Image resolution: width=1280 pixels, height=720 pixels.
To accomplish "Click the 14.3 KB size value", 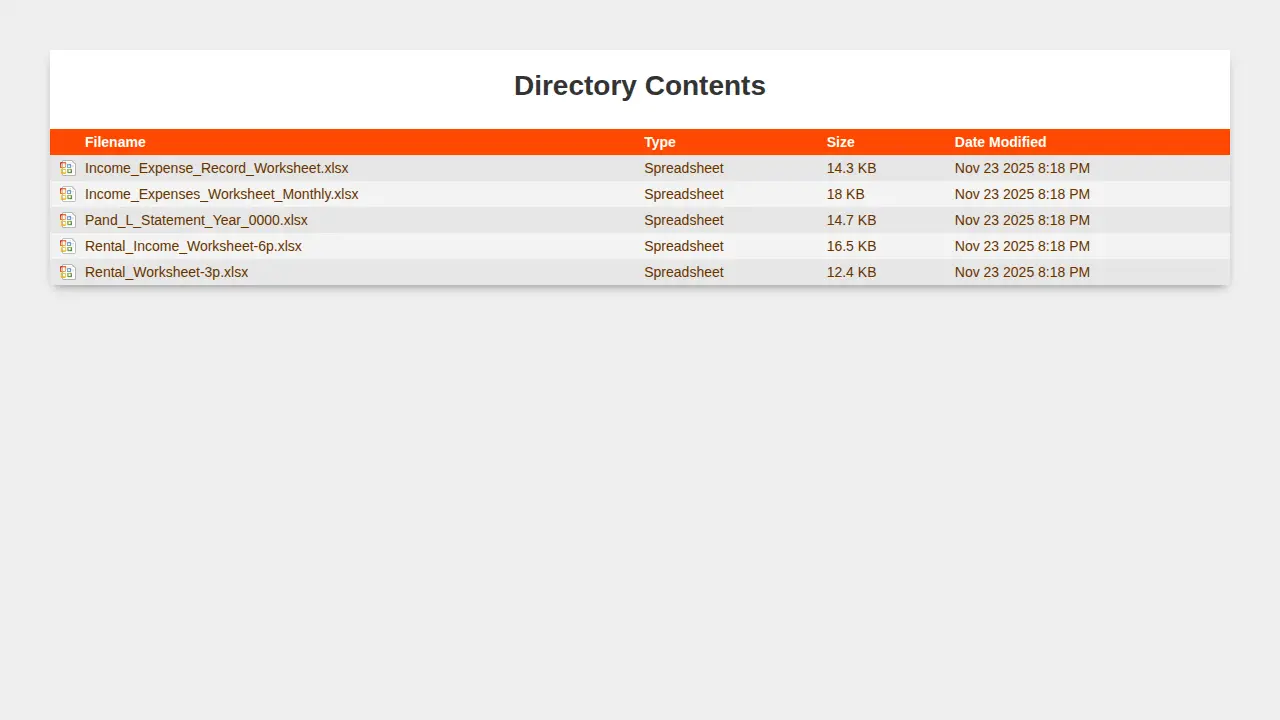I will pos(852,168).
